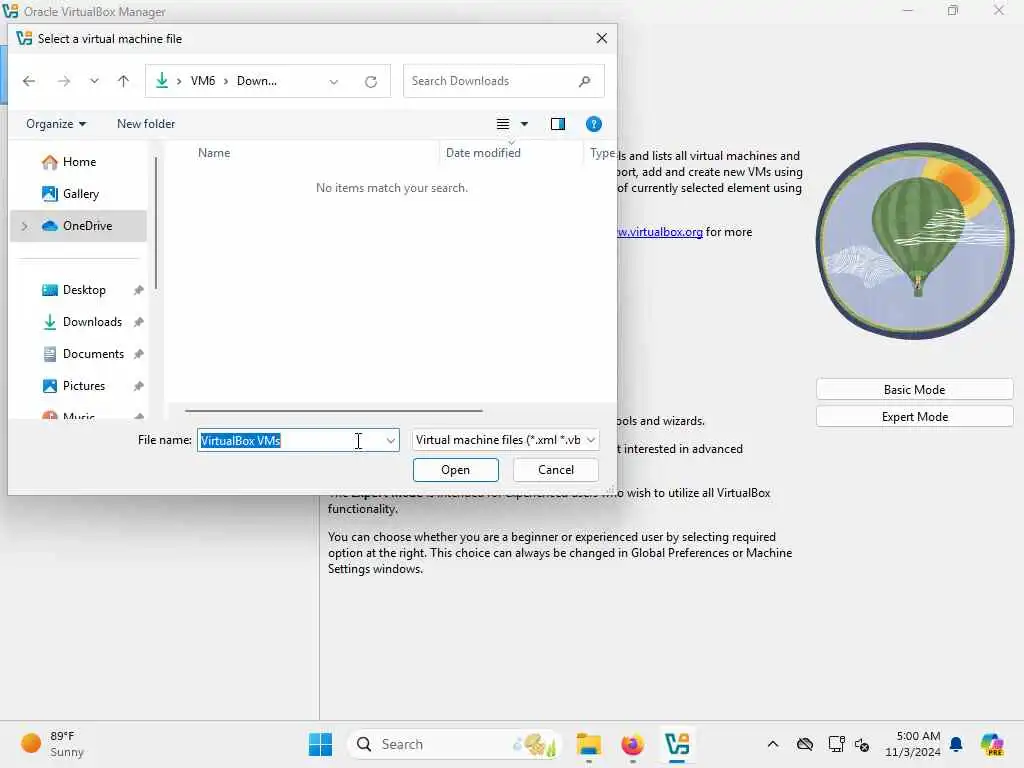The height and width of the screenshot is (768, 1024).
Task: Click the navigation pane vertical scrollbar
Action: [156, 223]
